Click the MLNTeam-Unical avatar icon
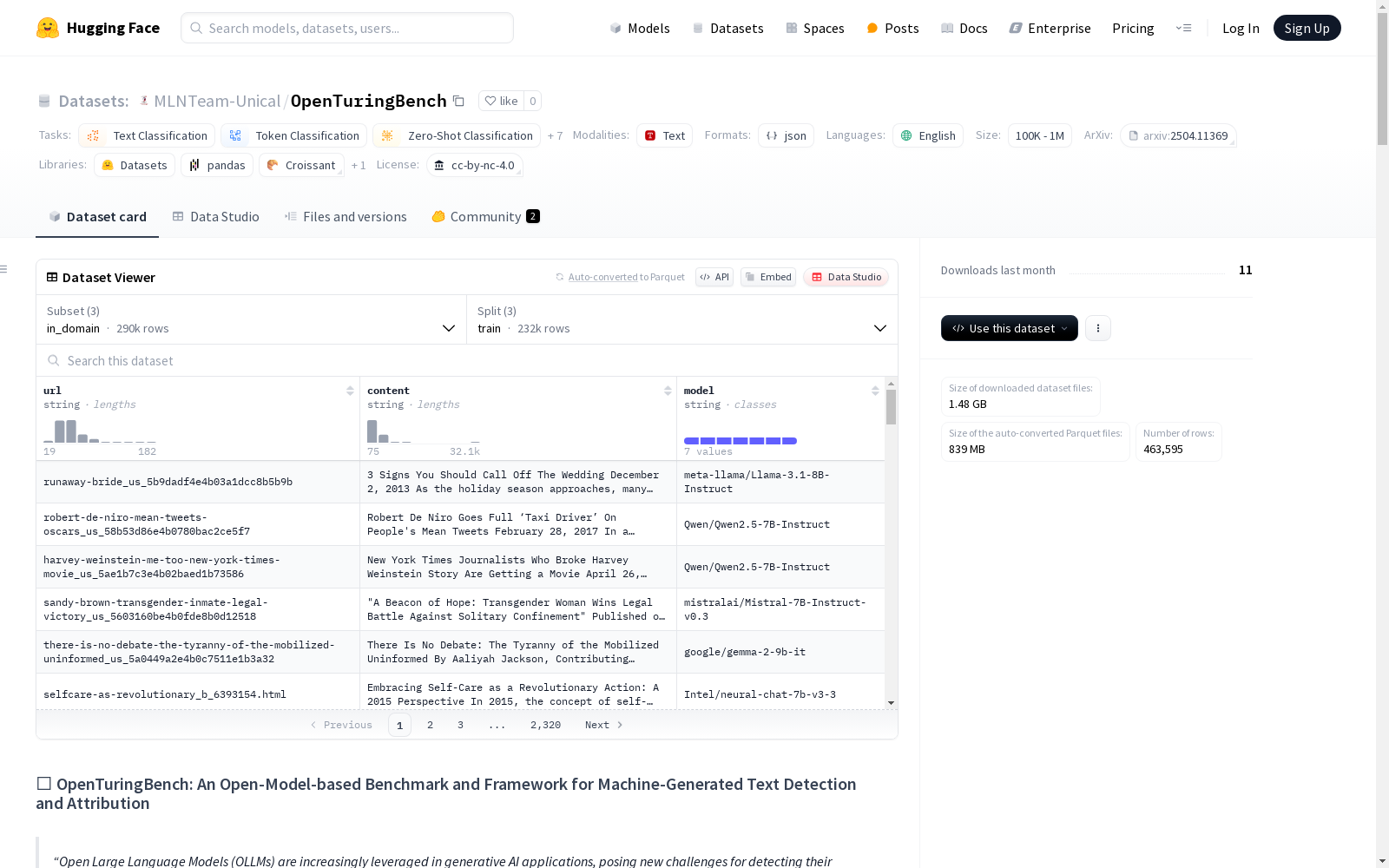1389x868 pixels. coord(144,101)
